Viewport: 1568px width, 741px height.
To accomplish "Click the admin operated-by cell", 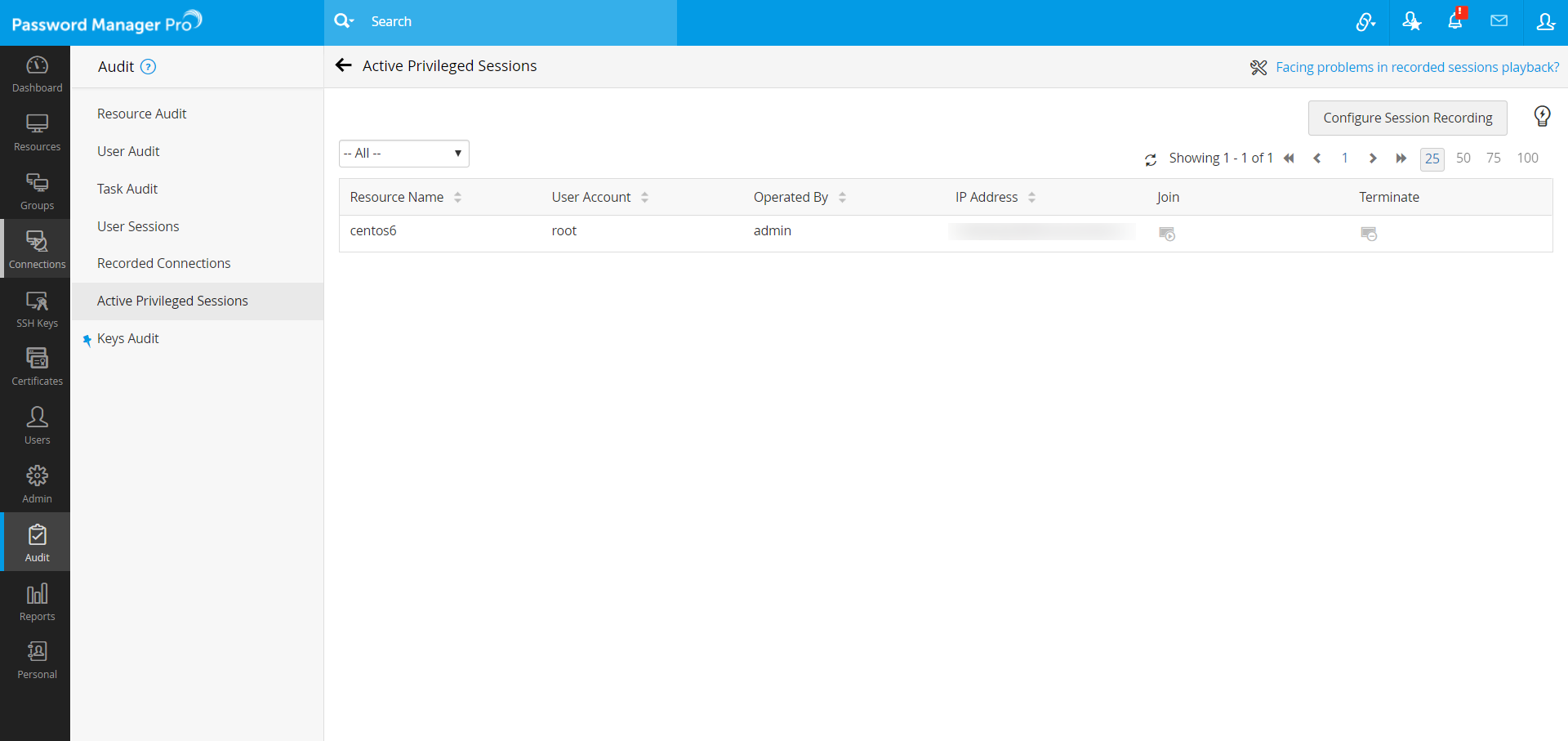I will click(x=773, y=230).
